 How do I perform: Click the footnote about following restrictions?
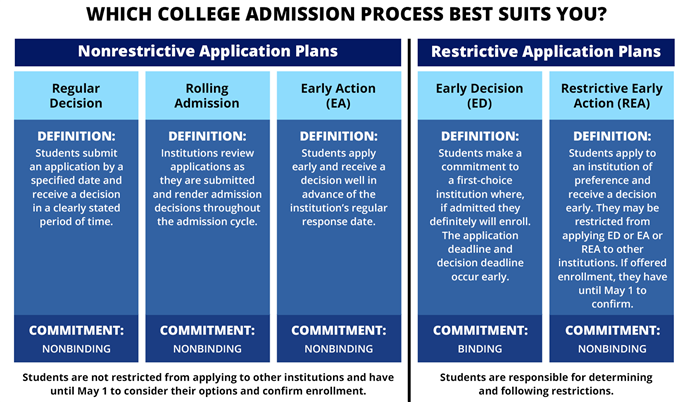[x=546, y=384]
